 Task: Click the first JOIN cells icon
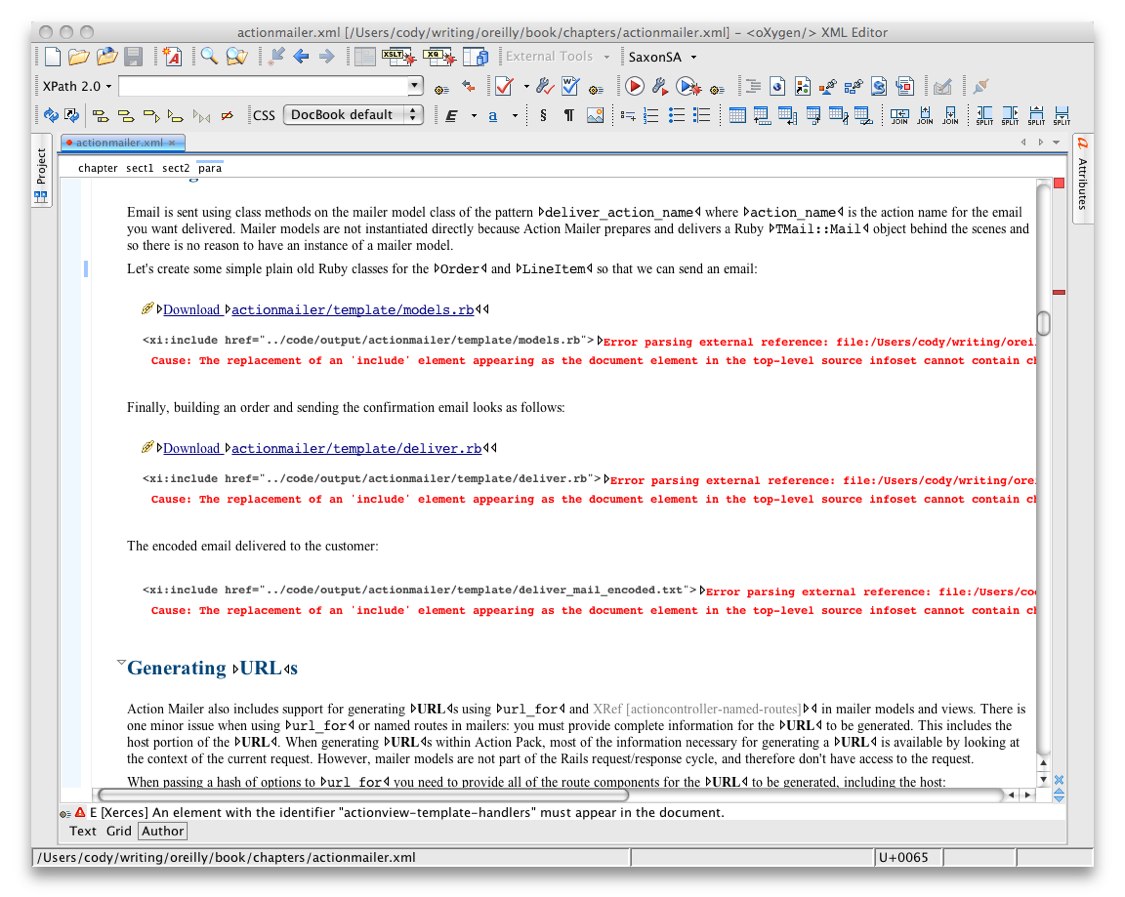[899, 115]
